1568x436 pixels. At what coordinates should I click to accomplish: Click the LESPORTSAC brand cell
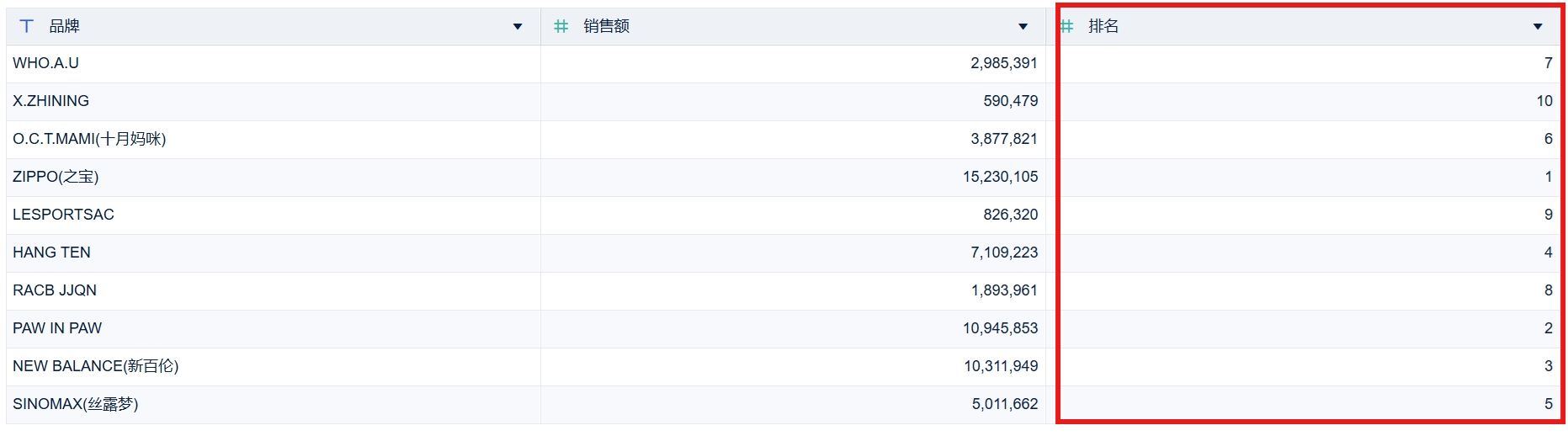(274, 215)
